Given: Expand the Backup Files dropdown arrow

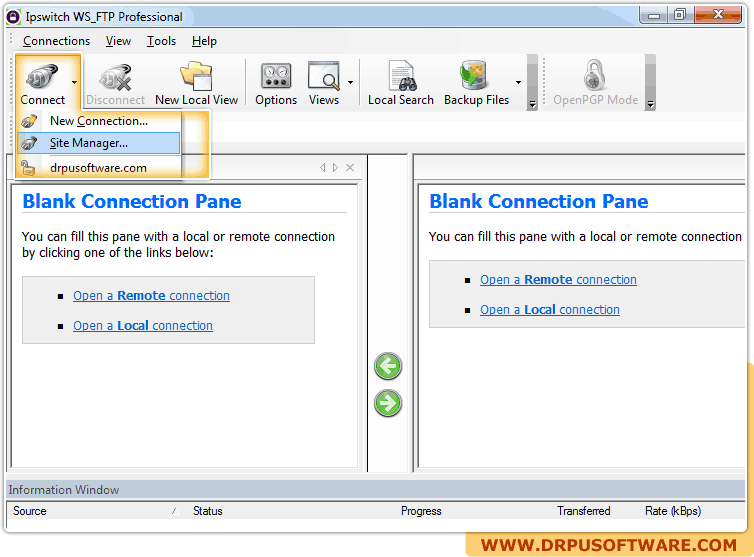Looking at the screenshot, I should 518,82.
